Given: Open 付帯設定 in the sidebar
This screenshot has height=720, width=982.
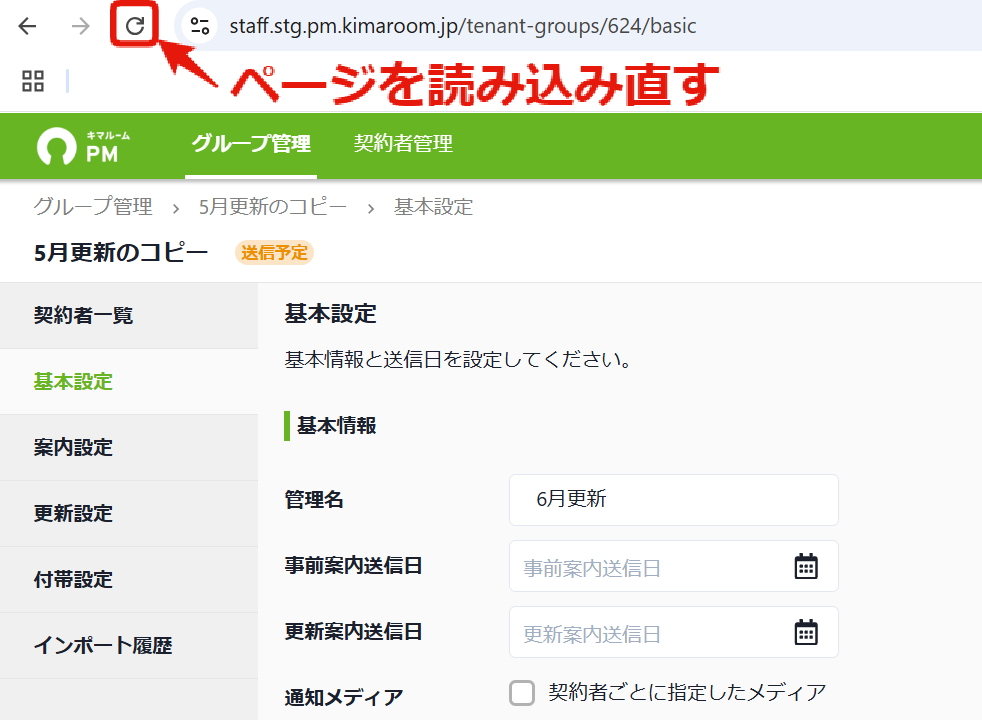Looking at the screenshot, I should [x=129, y=580].
